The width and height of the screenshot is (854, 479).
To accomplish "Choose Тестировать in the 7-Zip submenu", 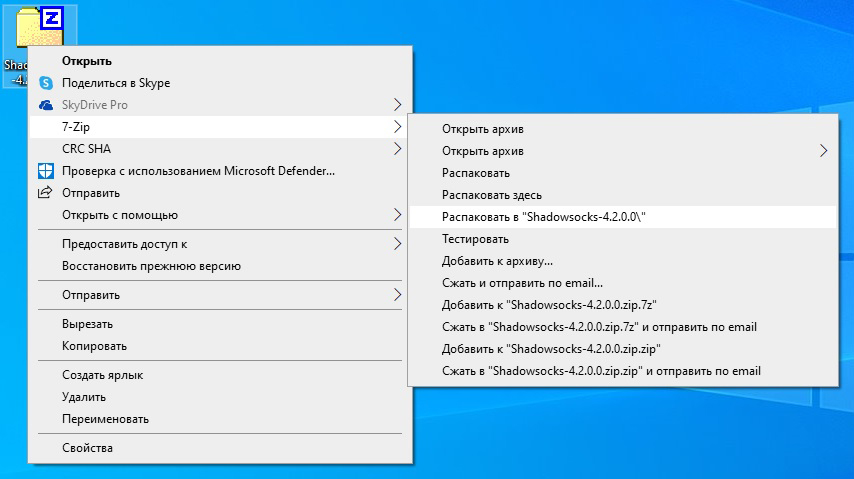I will click(x=623, y=239).
